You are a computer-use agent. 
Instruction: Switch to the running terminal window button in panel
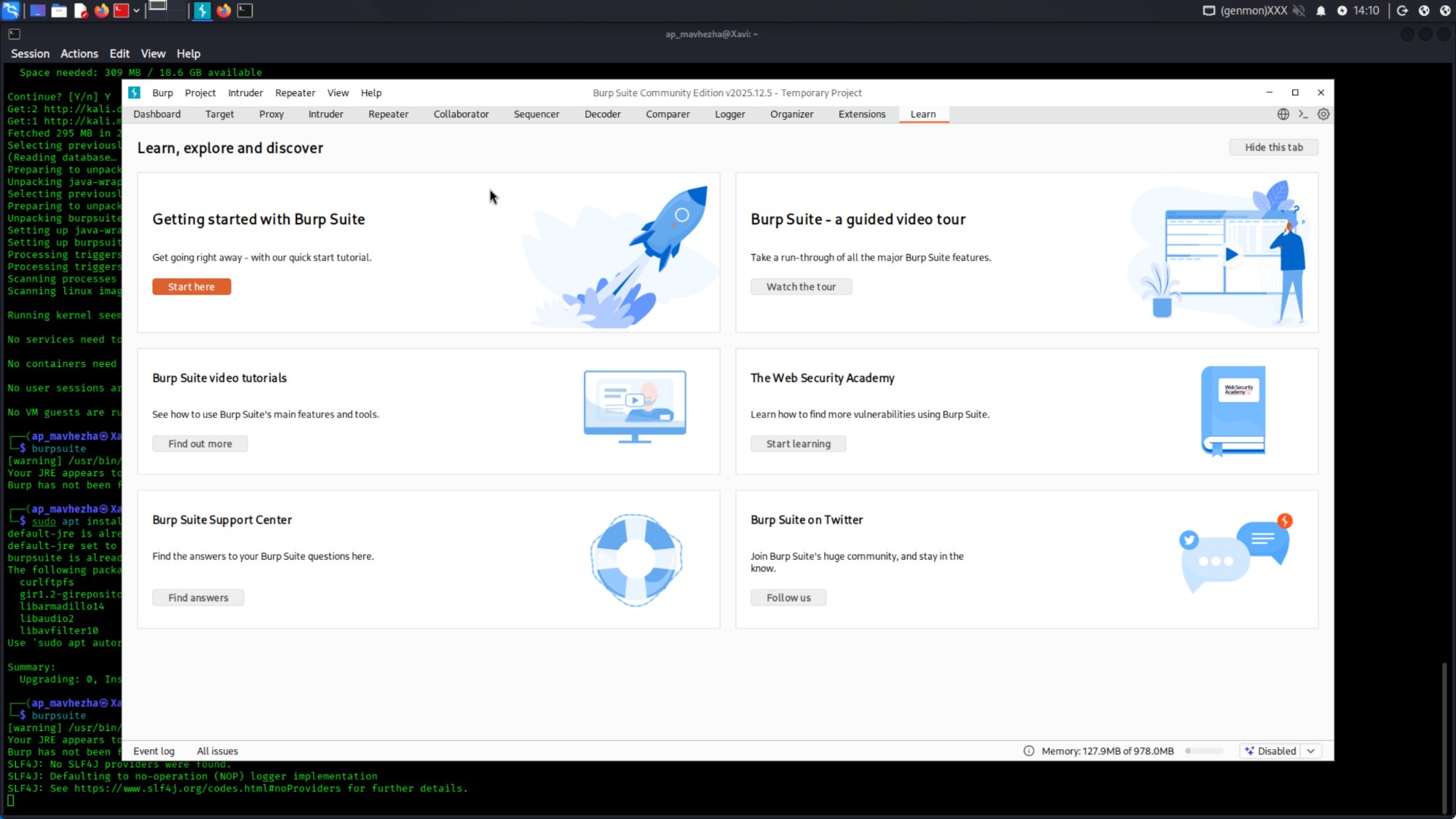click(x=245, y=10)
